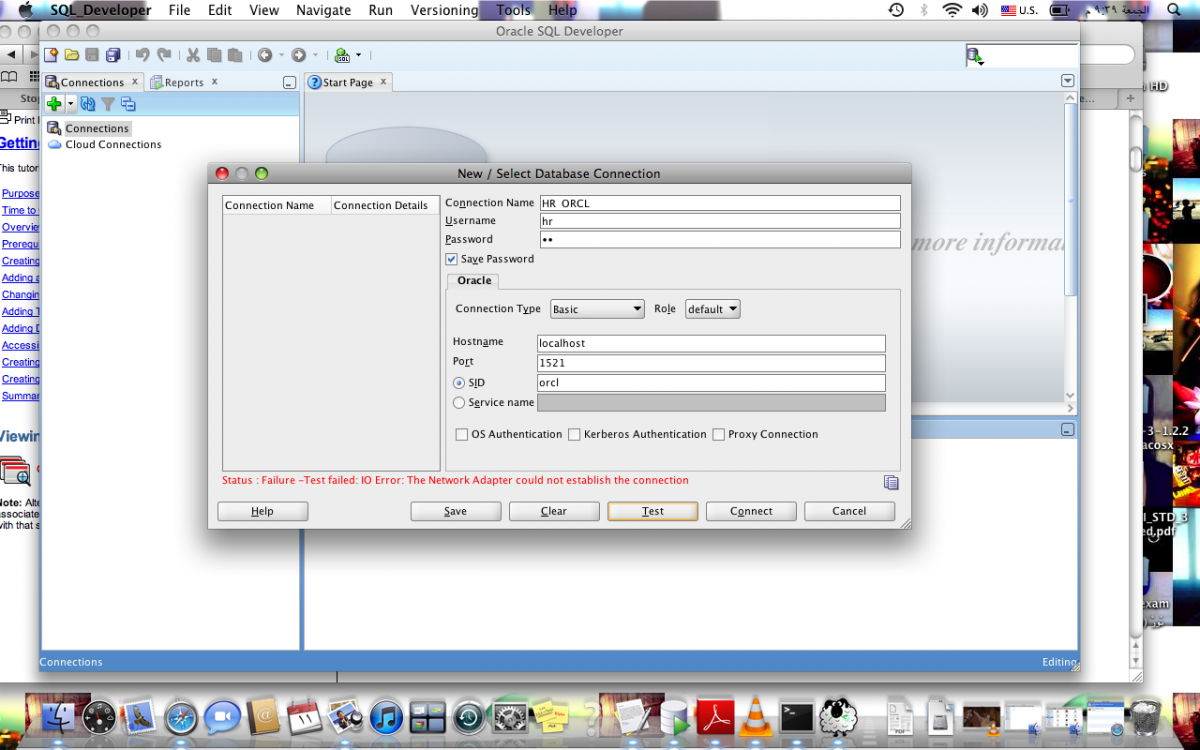Uncheck the Save Password checkbox
The height and width of the screenshot is (750, 1200).
coord(452,259)
